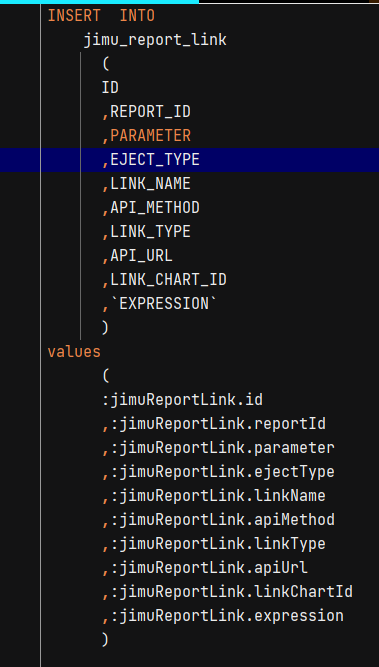Screen dimensions: 379x667
Task: Click the closing parenthesis below EXPRESSION
Action: pos(105,328)
